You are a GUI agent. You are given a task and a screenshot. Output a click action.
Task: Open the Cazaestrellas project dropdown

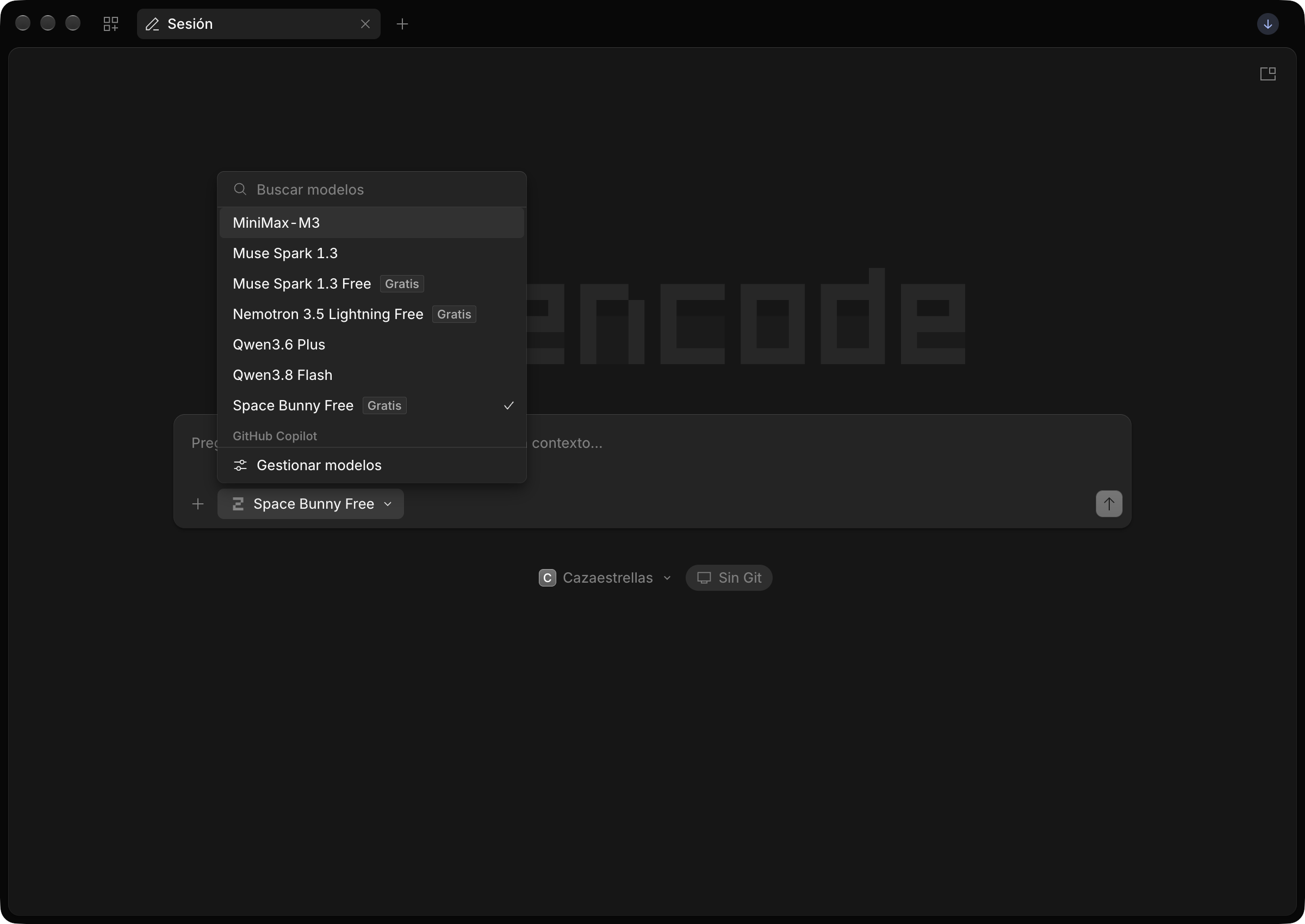pyautogui.click(x=606, y=578)
